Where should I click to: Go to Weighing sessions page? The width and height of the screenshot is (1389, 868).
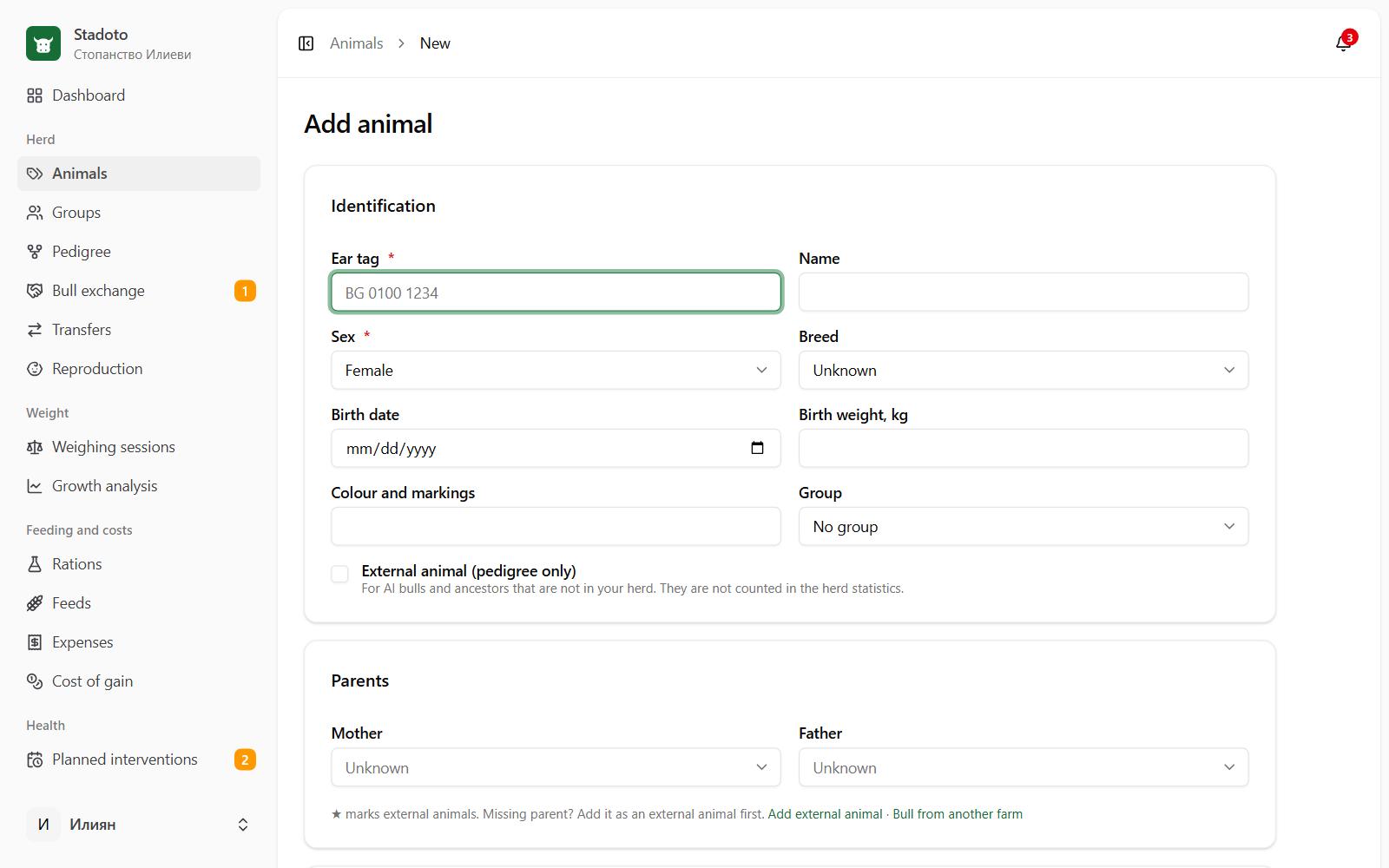coord(139,447)
